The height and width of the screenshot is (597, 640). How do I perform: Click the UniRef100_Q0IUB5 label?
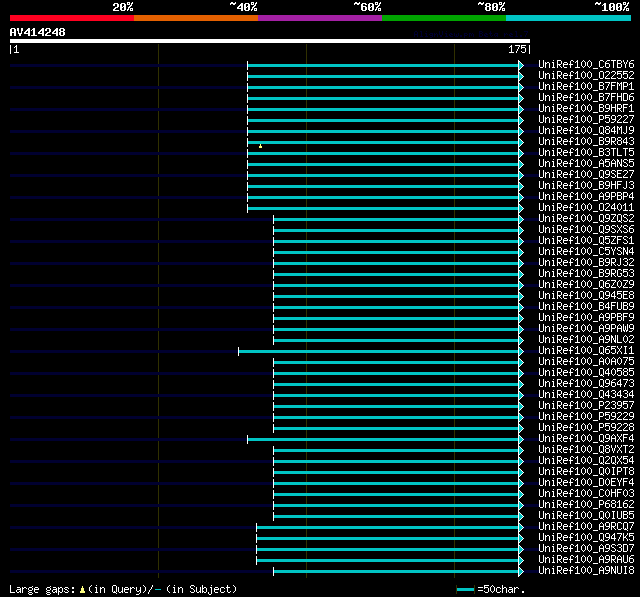586,516
